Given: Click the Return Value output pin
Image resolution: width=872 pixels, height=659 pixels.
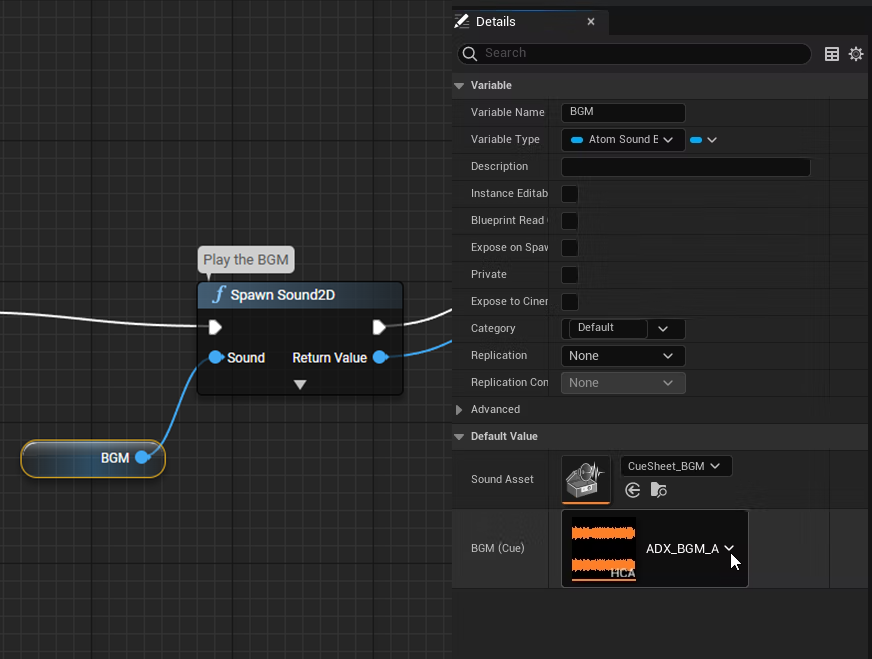Looking at the screenshot, I should [x=379, y=357].
